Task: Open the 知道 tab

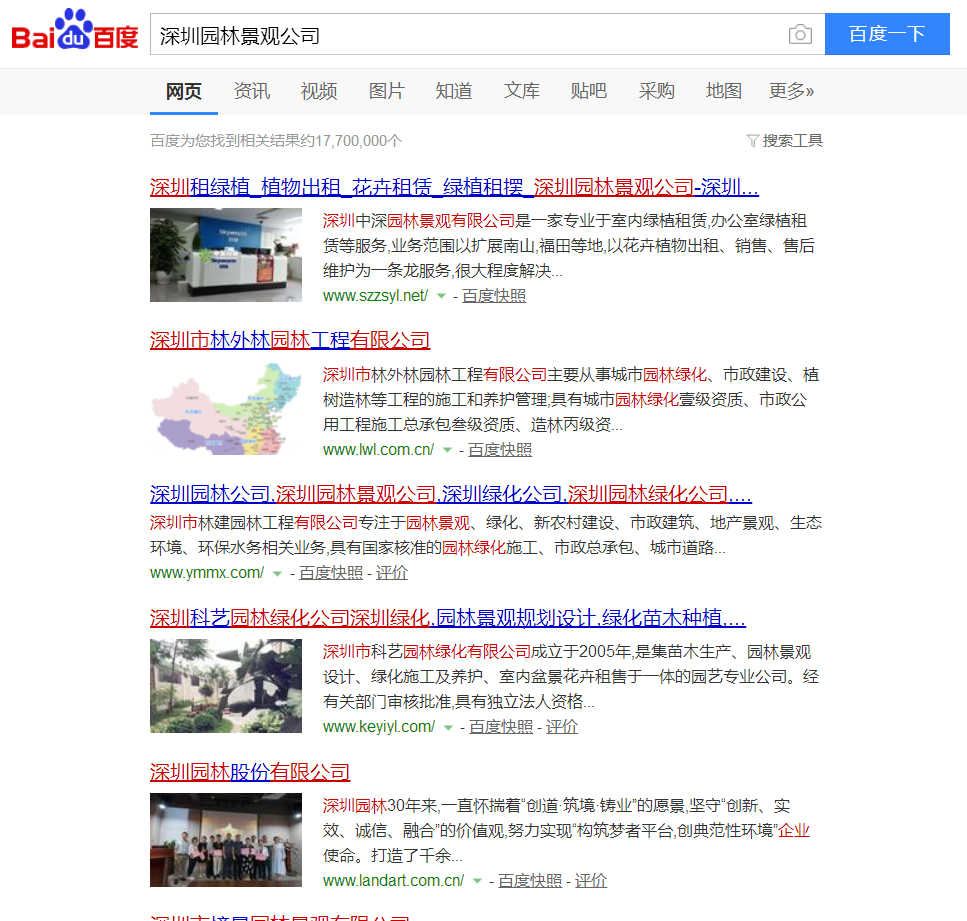Action: point(454,91)
